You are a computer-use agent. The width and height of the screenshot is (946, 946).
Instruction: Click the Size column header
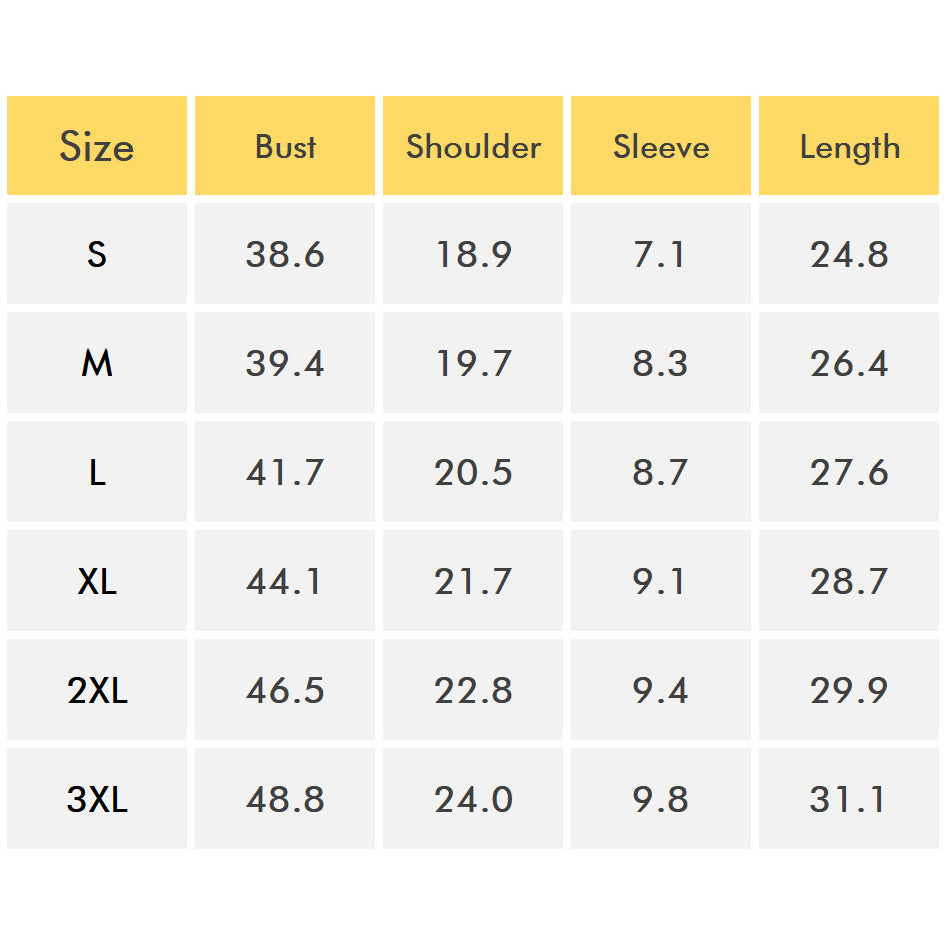click(x=97, y=146)
